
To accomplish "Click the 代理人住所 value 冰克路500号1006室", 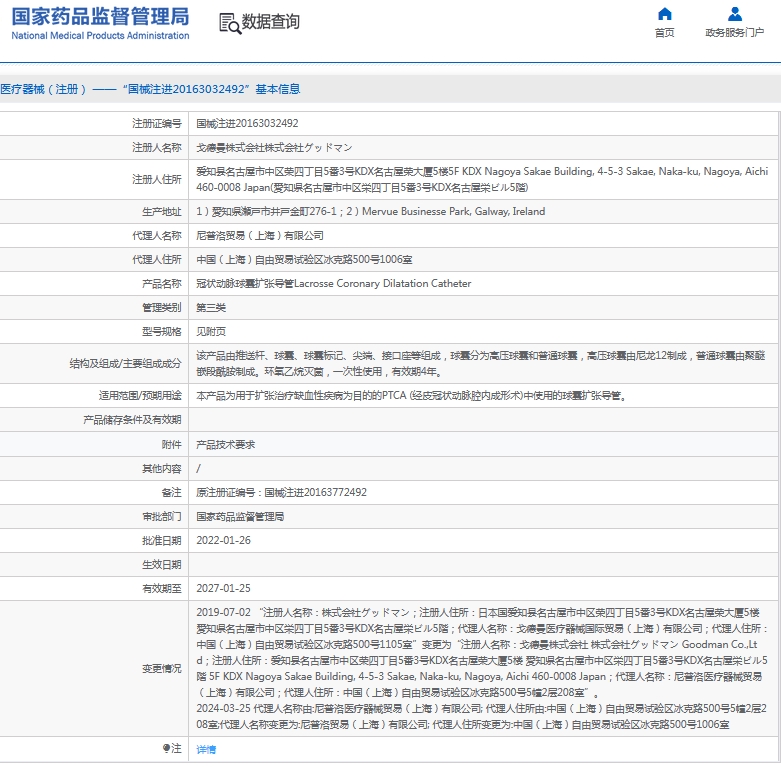I will coord(304,259).
